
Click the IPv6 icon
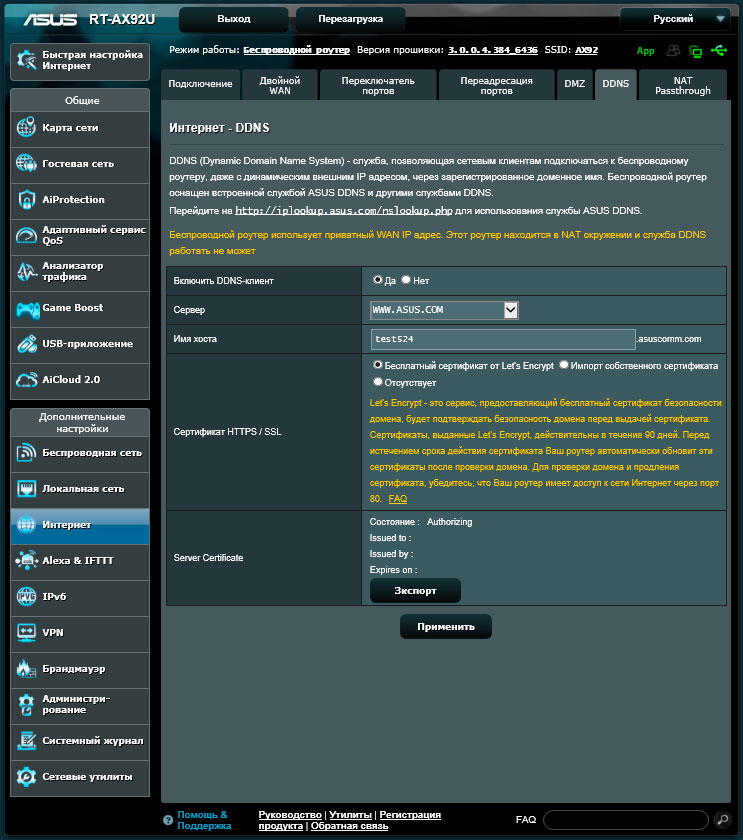click(26, 596)
